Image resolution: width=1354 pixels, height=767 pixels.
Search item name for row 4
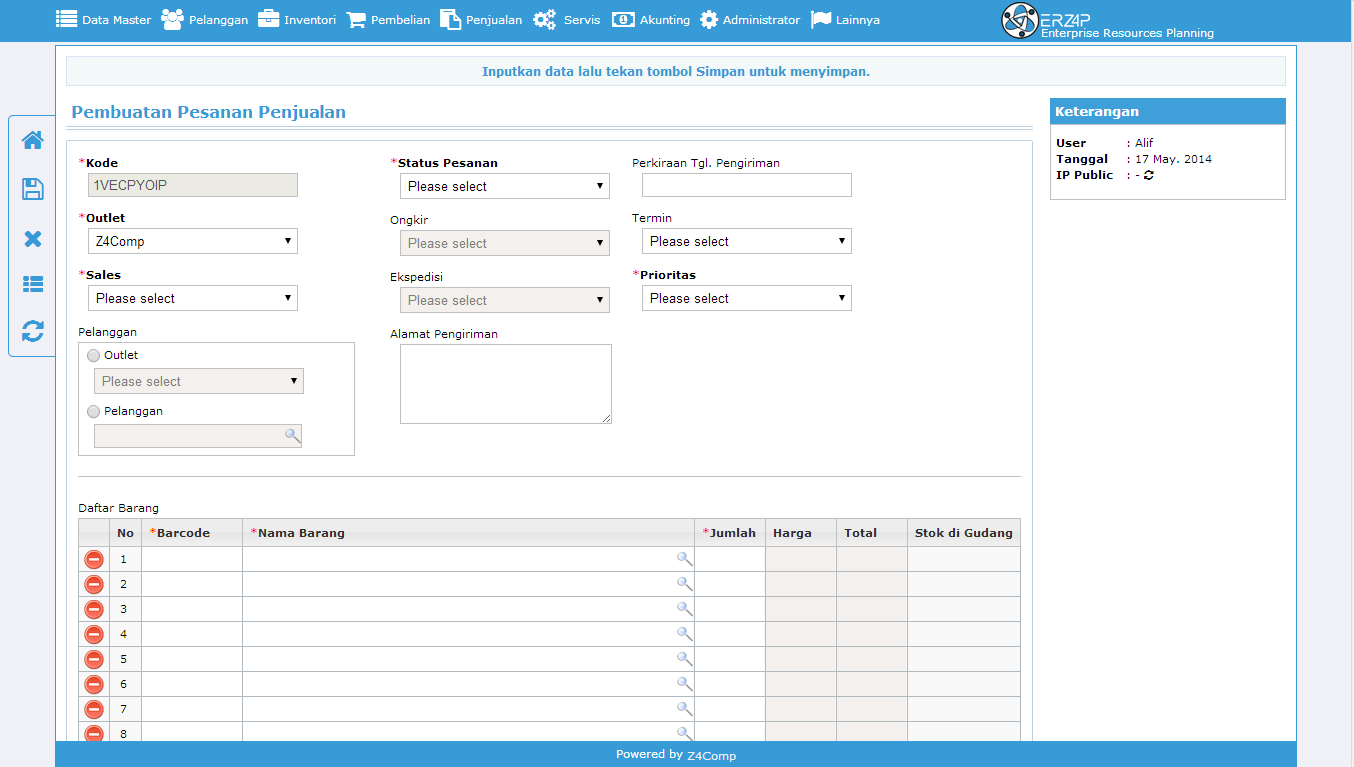(x=684, y=634)
